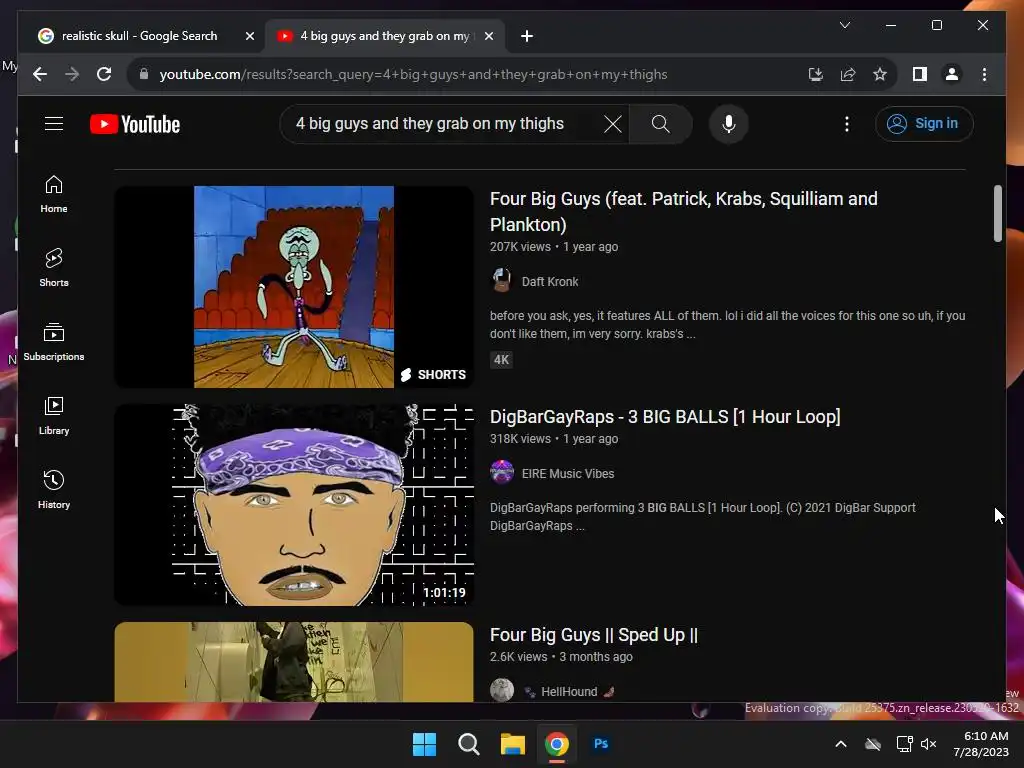Open the Windows Start menu
The image size is (1024, 768).
(424, 744)
